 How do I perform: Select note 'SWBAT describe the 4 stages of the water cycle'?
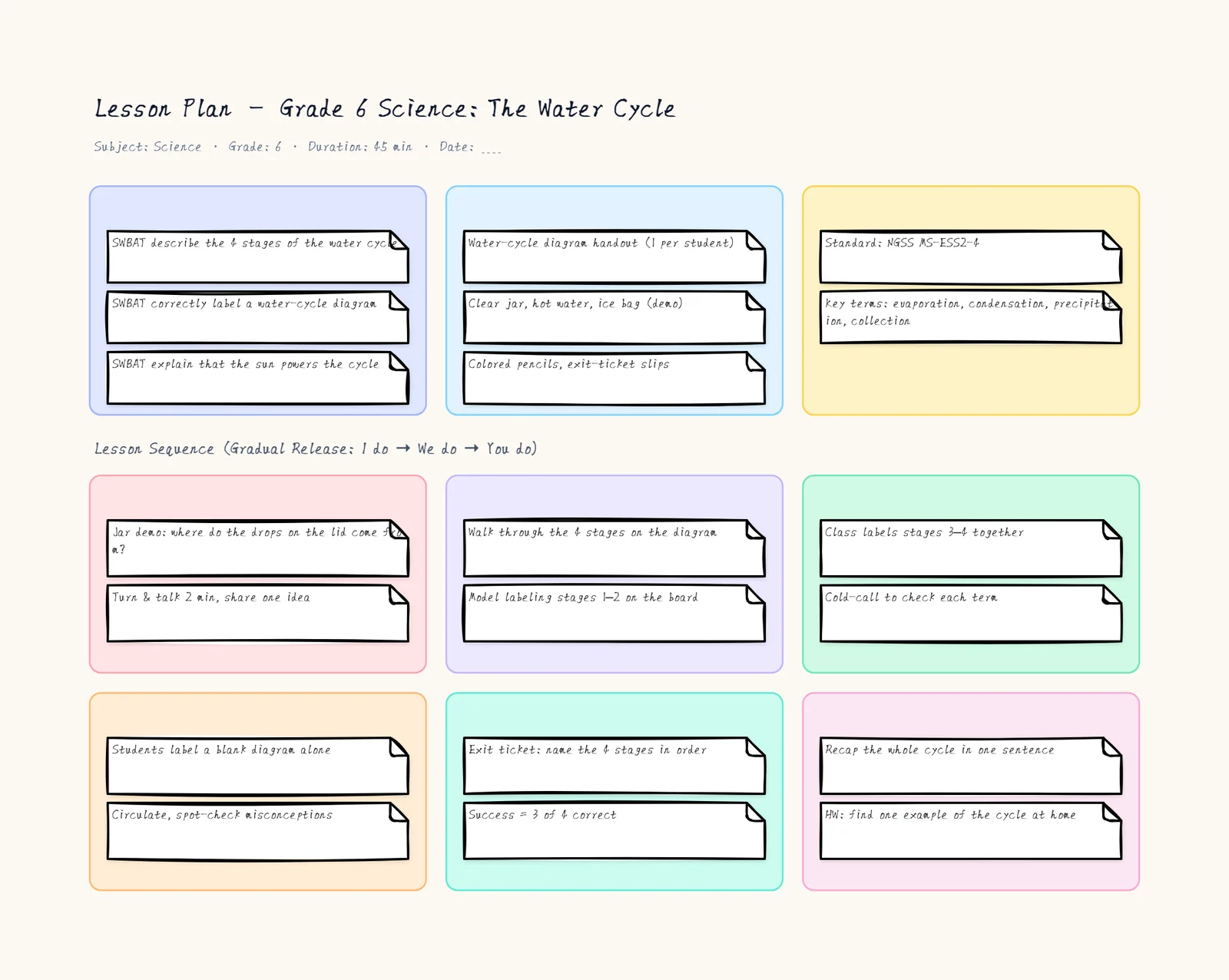pos(257,257)
